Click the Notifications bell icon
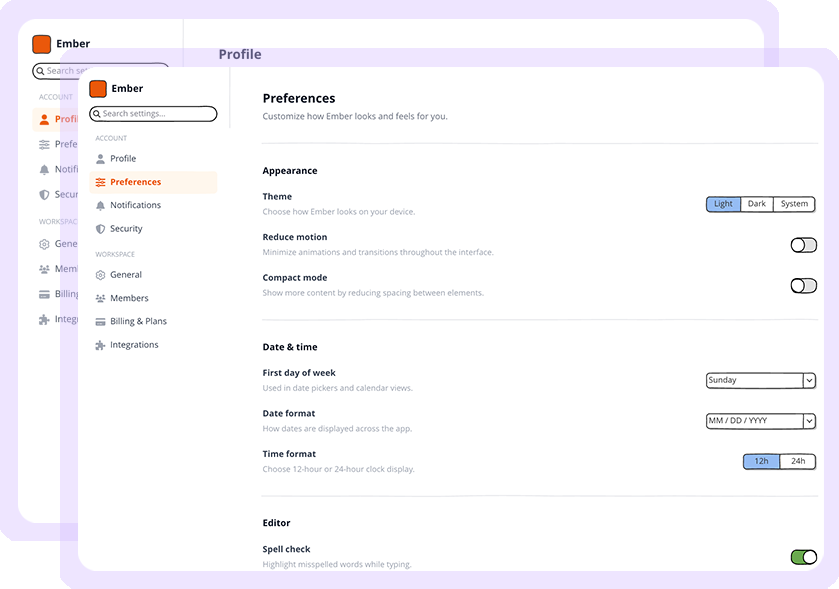839x589 pixels. [x=100, y=205]
